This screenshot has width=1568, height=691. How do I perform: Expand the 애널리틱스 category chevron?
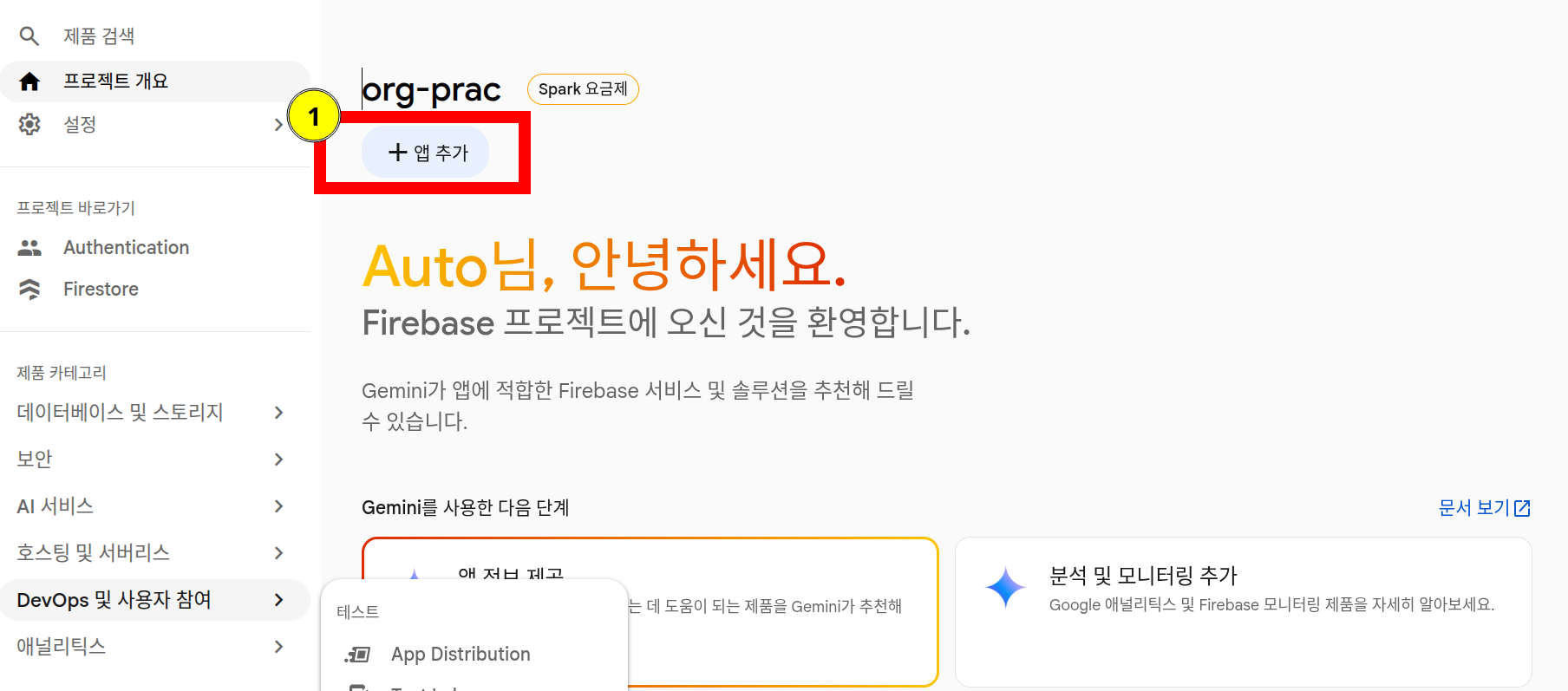(x=278, y=647)
